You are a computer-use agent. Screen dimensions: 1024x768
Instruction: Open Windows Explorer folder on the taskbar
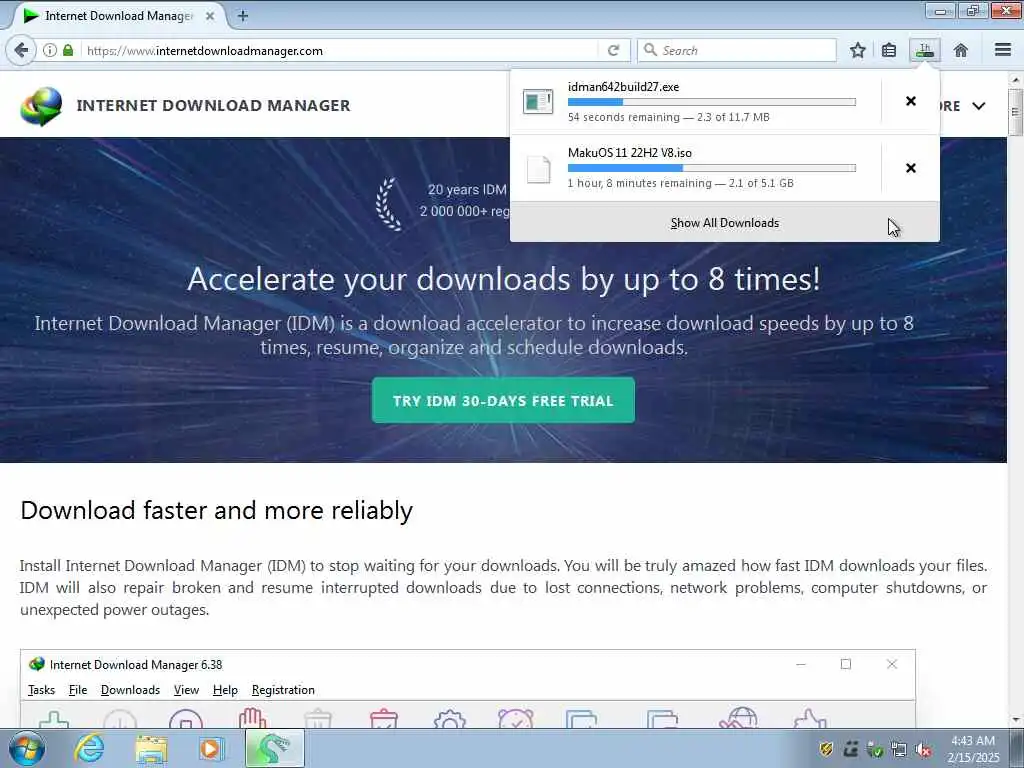pyautogui.click(x=151, y=749)
